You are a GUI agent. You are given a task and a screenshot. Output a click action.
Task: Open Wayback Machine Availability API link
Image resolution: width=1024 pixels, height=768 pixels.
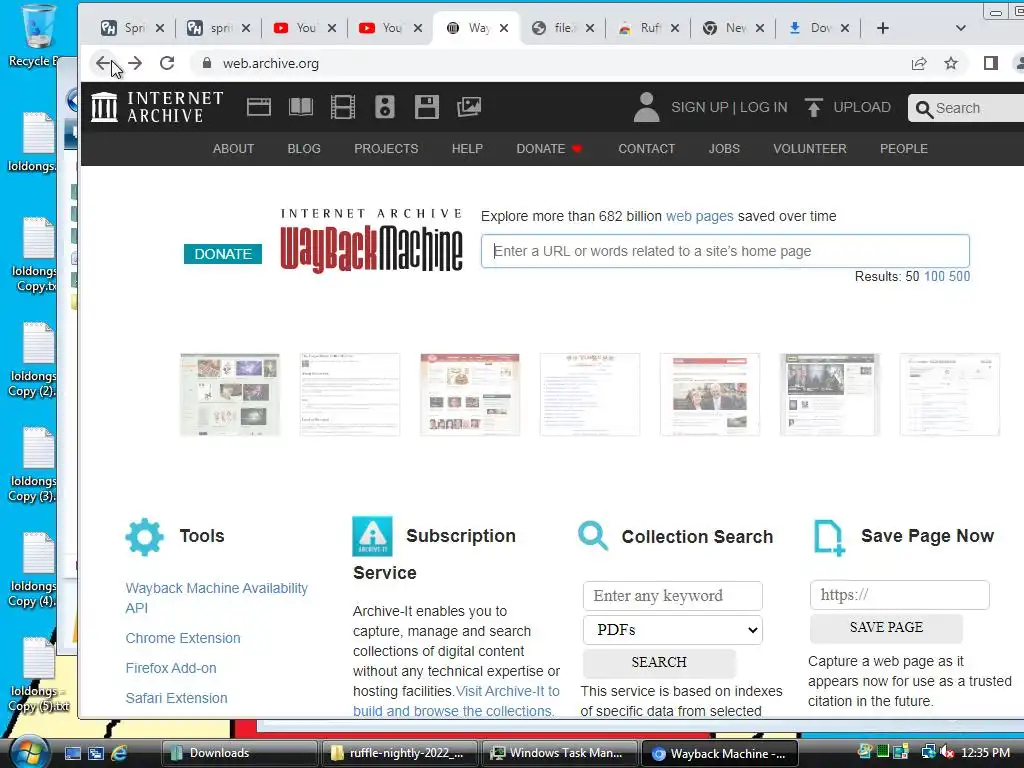[216, 598]
